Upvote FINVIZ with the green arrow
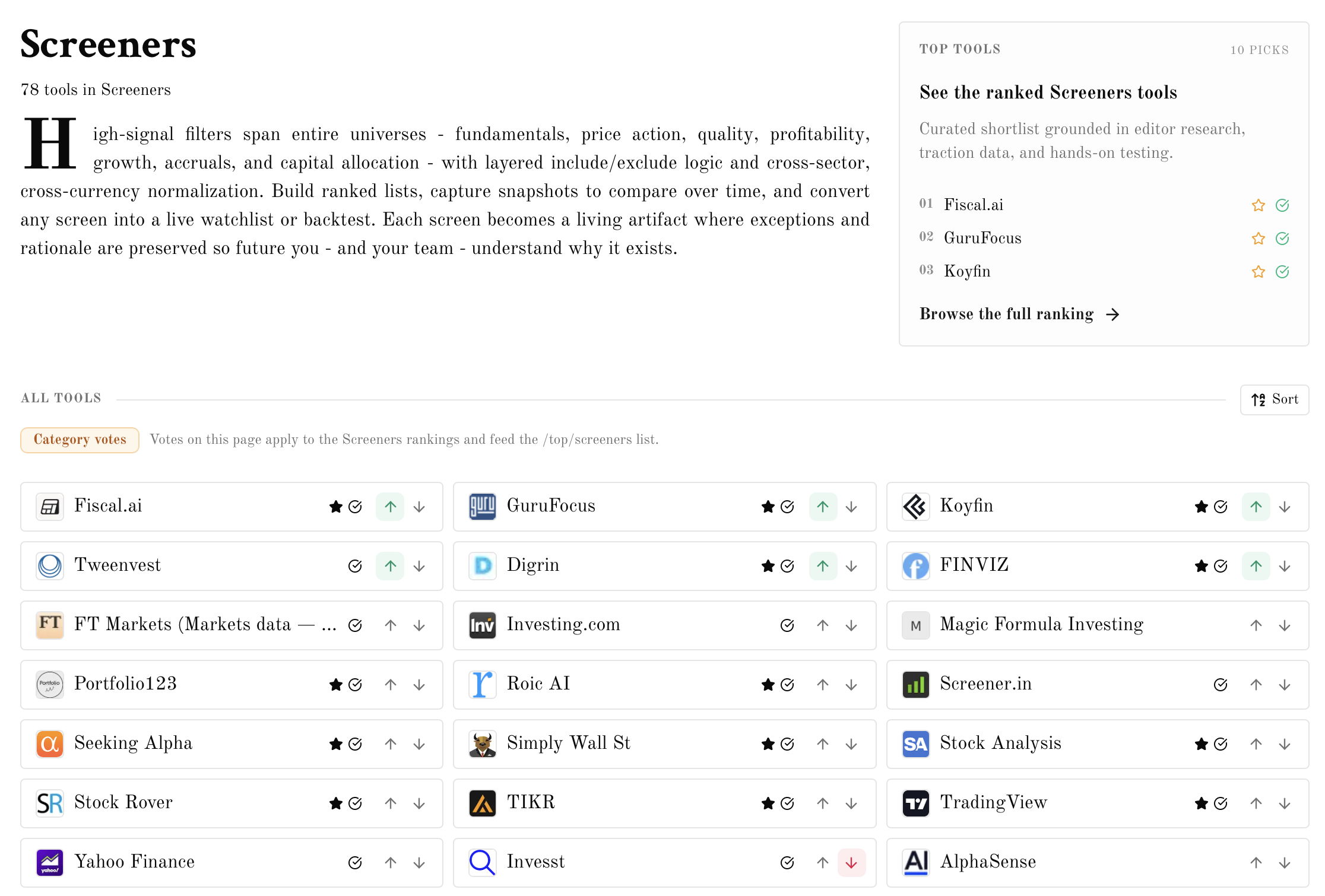This screenshot has height=896, width=1325. click(x=1256, y=566)
